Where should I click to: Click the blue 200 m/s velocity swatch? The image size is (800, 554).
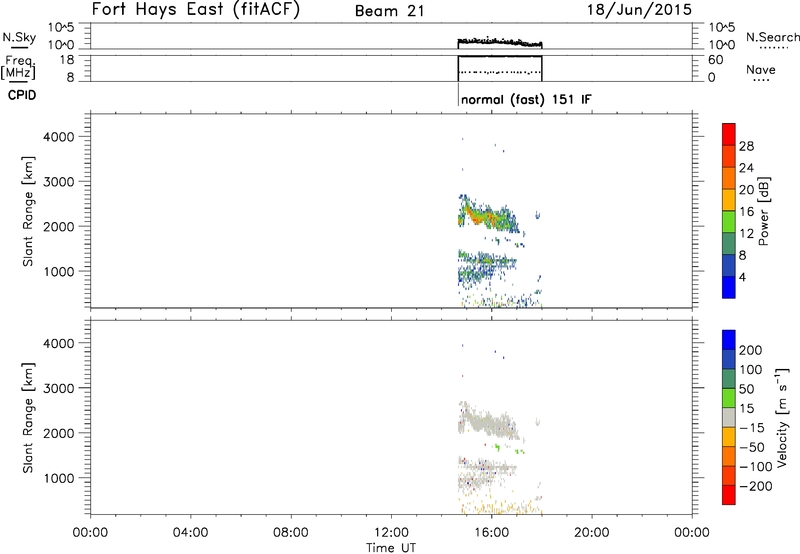729,340
